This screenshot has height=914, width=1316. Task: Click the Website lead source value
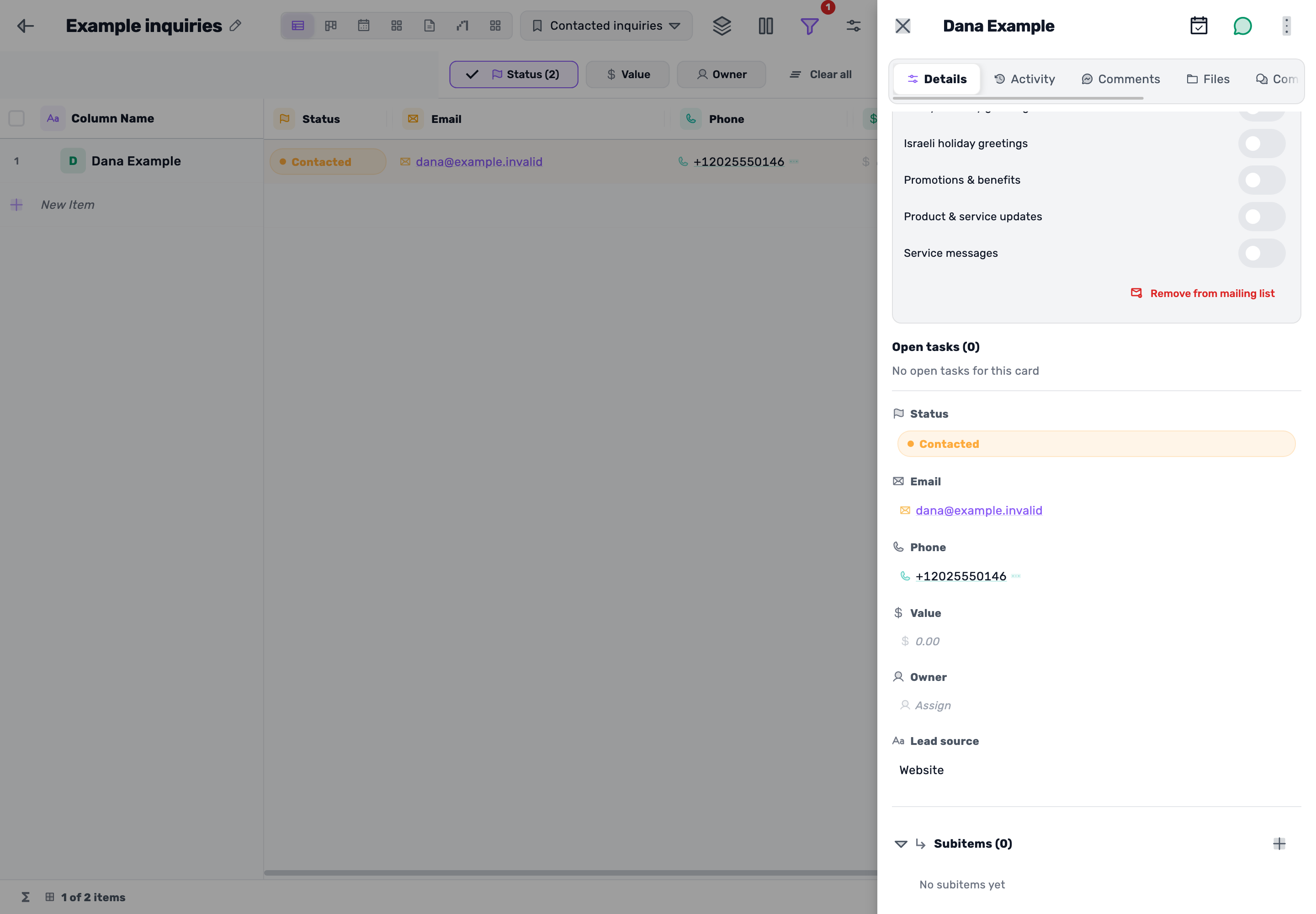point(921,770)
